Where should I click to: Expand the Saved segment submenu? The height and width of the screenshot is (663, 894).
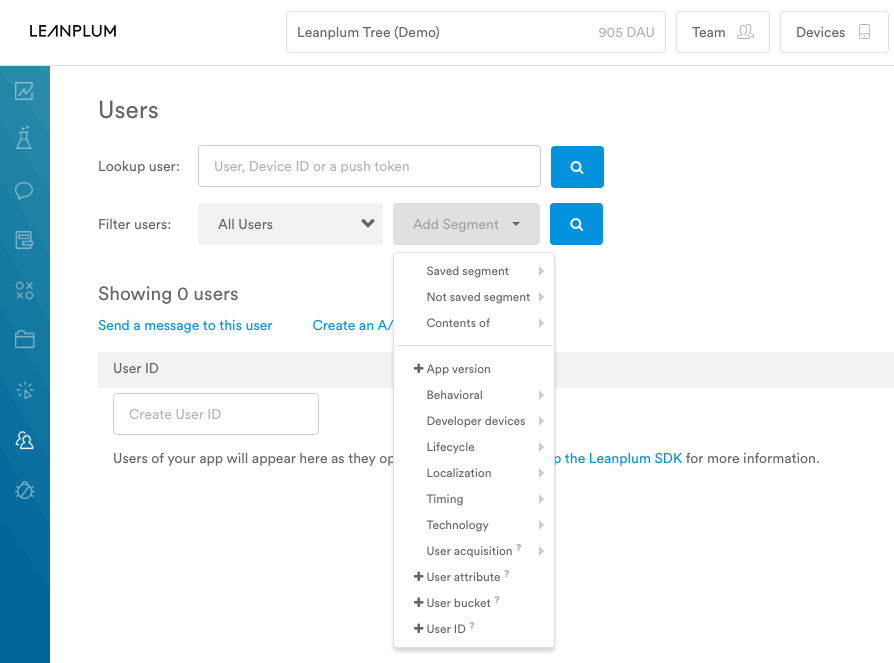tap(474, 271)
